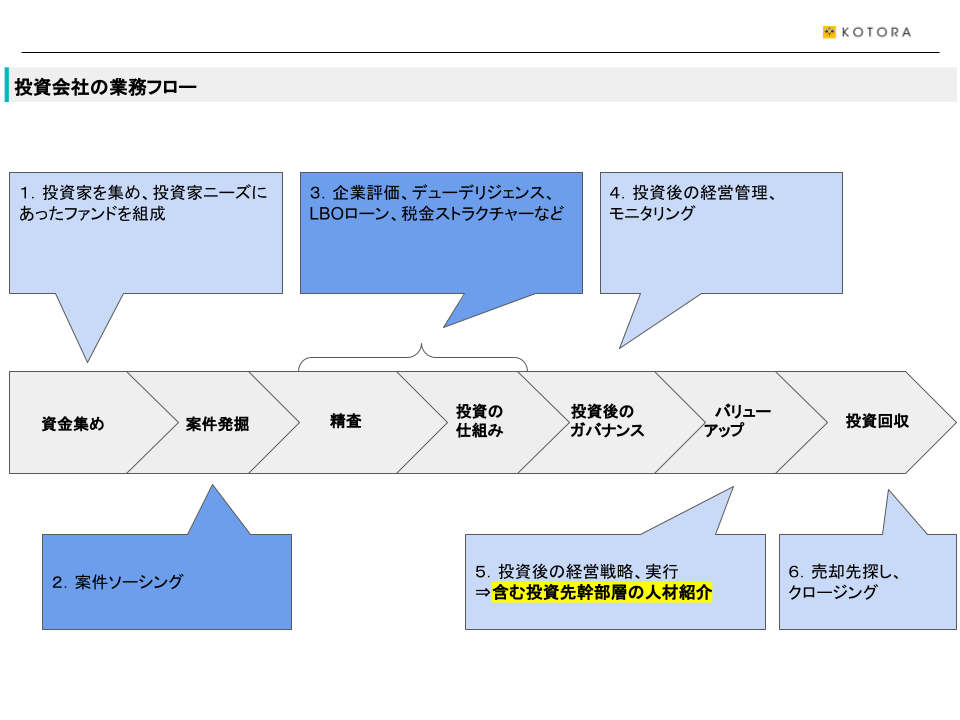Click the 精査 flow step
Screen dimensions: 960x720
click(x=346, y=421)
